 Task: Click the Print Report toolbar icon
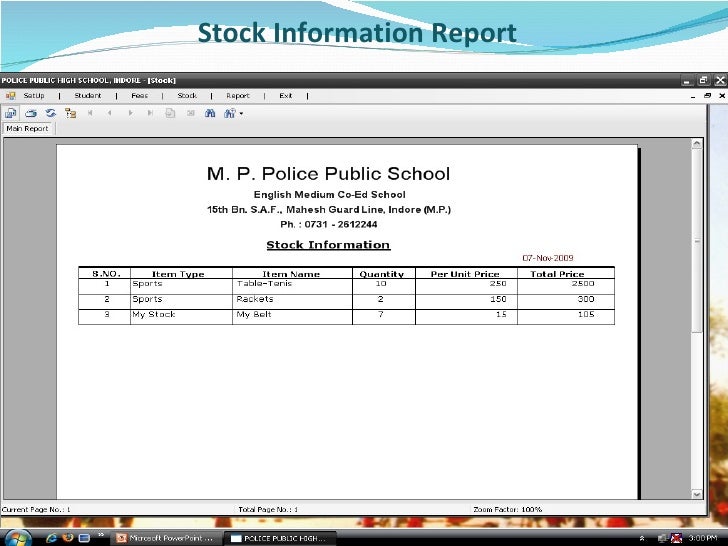31,113
